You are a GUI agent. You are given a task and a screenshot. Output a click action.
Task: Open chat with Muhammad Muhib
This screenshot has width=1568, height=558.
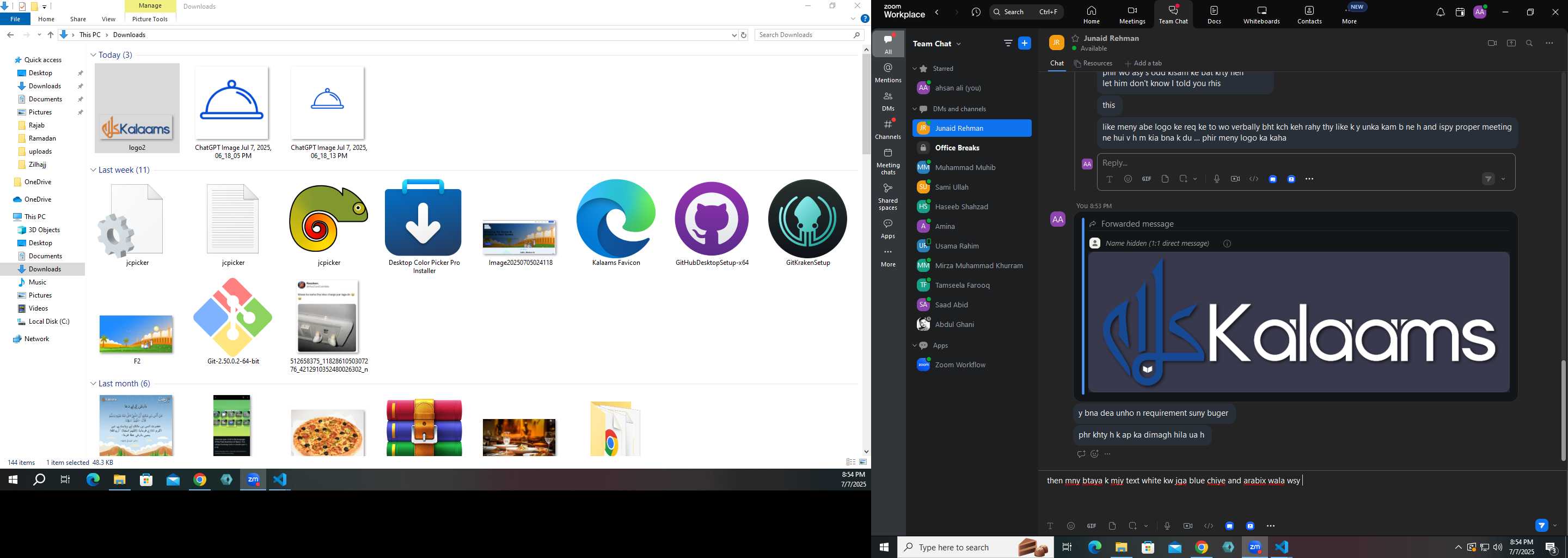(x=971, y=167)
